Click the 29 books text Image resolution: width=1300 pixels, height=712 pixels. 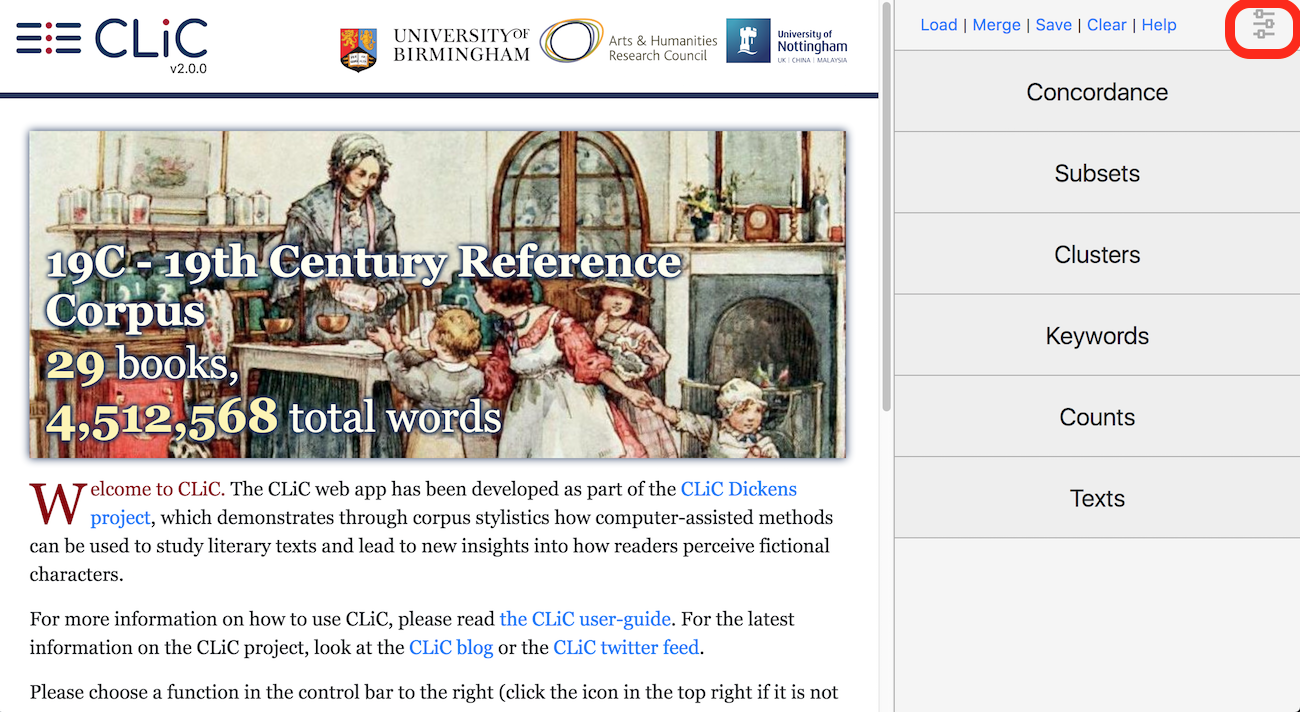143,365
